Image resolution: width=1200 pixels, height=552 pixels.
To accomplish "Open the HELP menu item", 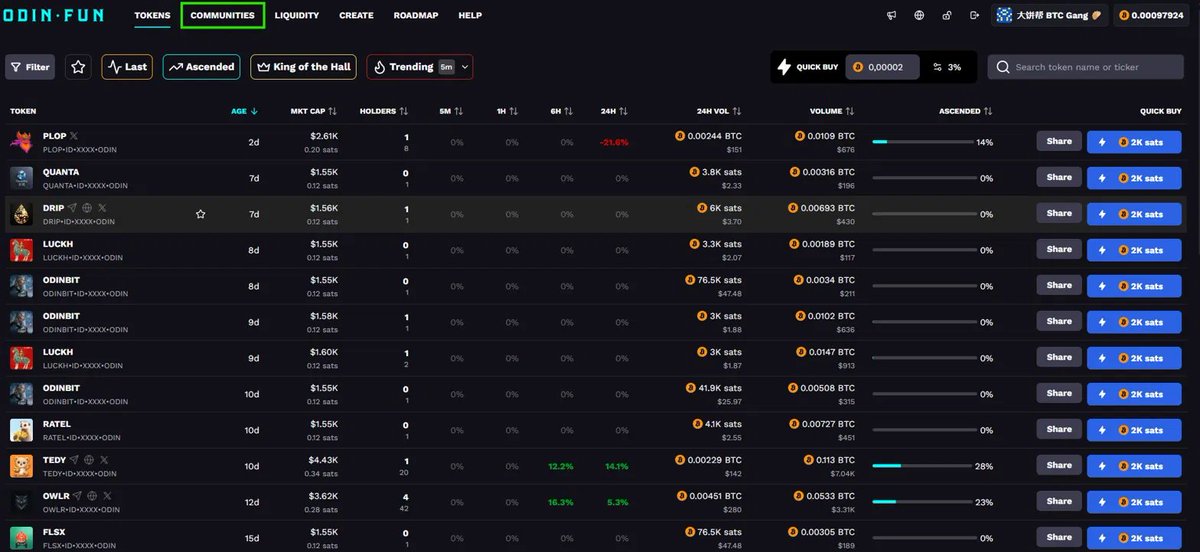I will pyautogui.click(x=470, y=16).
